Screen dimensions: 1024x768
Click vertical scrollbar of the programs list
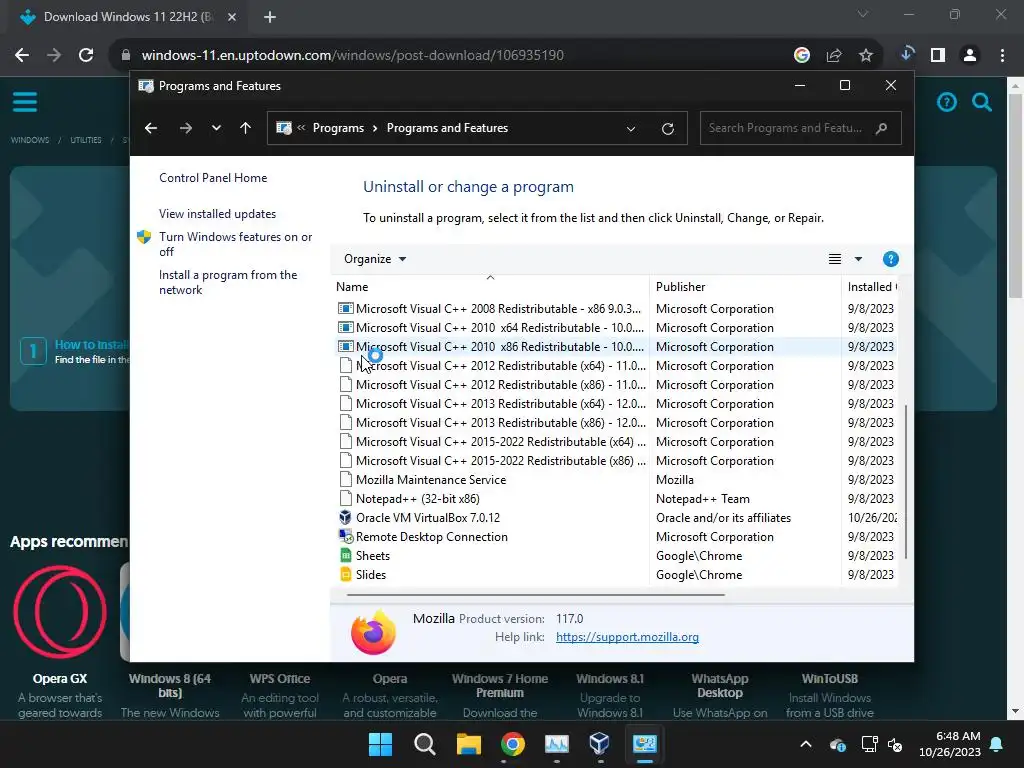pyautogui.click(x=905, y=482)
